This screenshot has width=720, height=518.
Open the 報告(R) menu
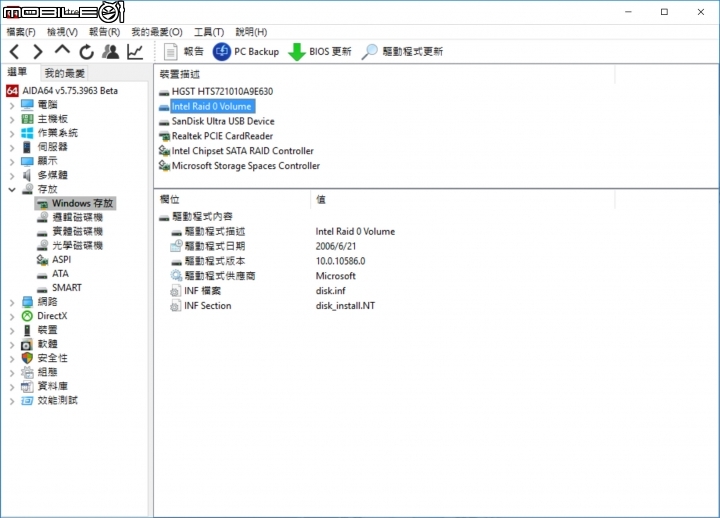click(105, 32)
